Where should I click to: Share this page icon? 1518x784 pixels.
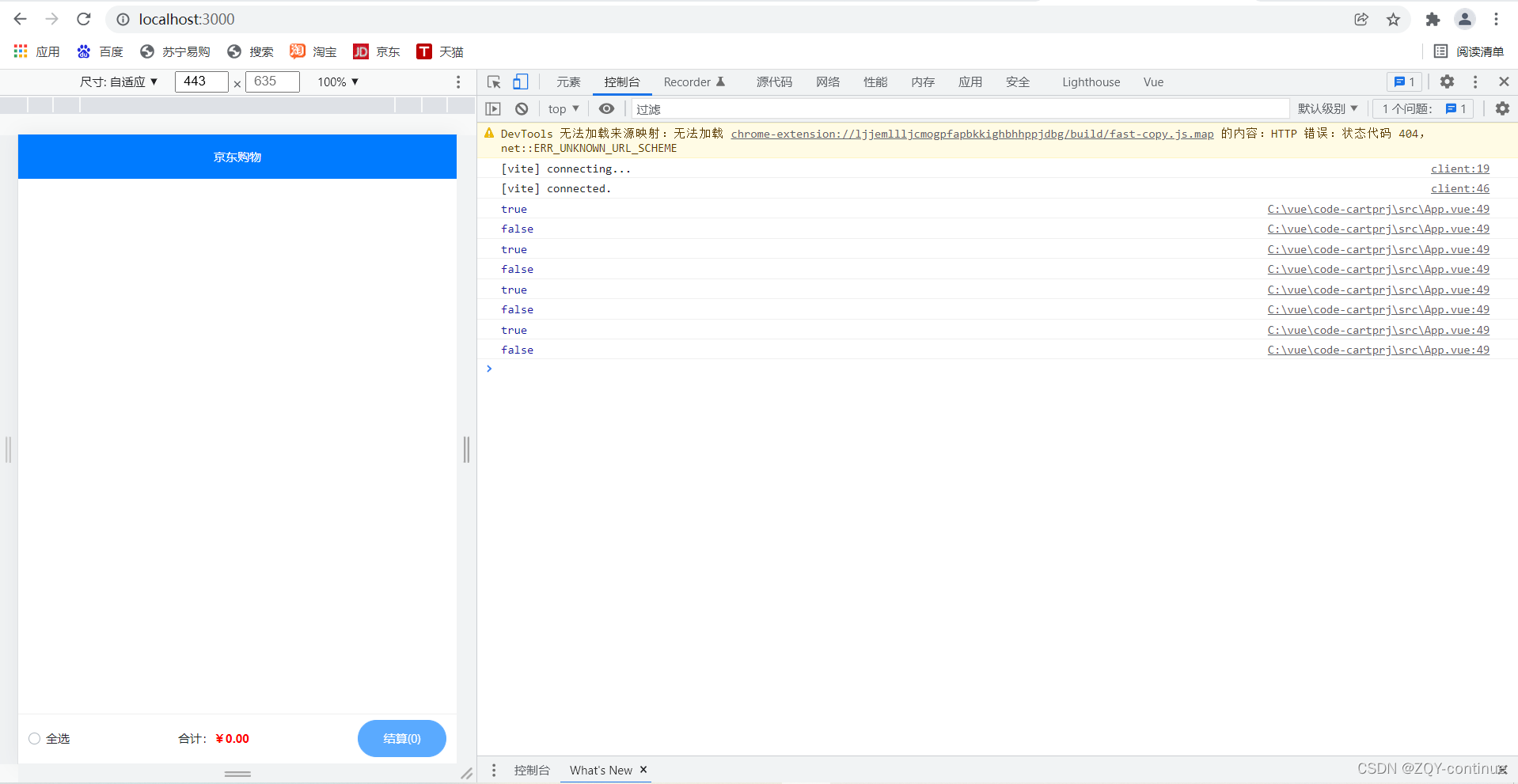[x=1361, y=19]
